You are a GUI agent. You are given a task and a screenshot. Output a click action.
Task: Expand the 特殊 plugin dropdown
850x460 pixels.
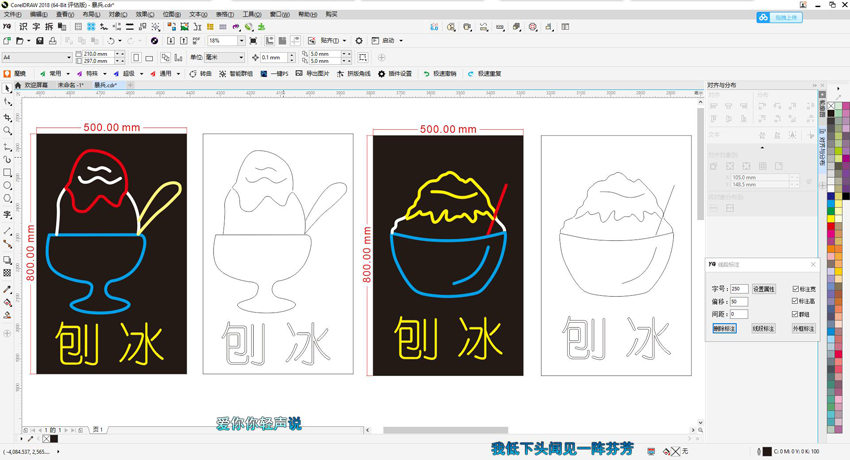click(105, 74)
